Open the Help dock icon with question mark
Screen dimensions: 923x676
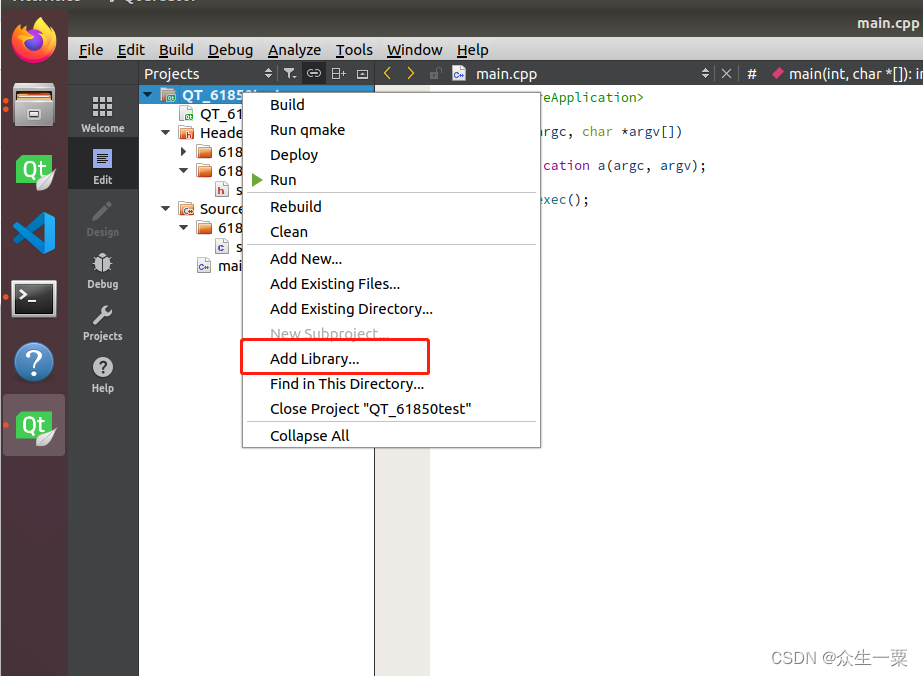coord(34,362)
